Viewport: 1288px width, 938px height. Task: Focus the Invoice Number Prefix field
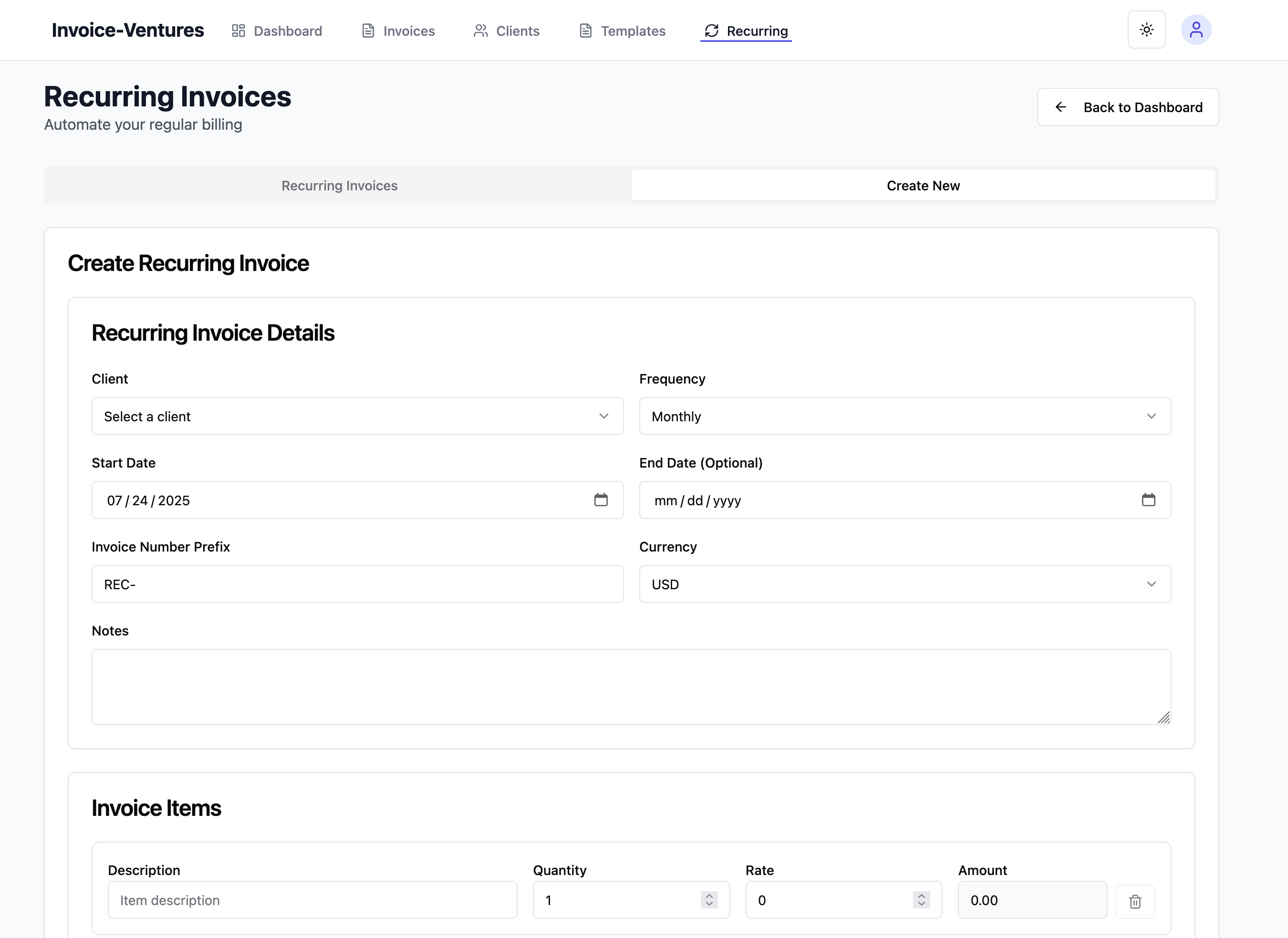tap(357, 584)
